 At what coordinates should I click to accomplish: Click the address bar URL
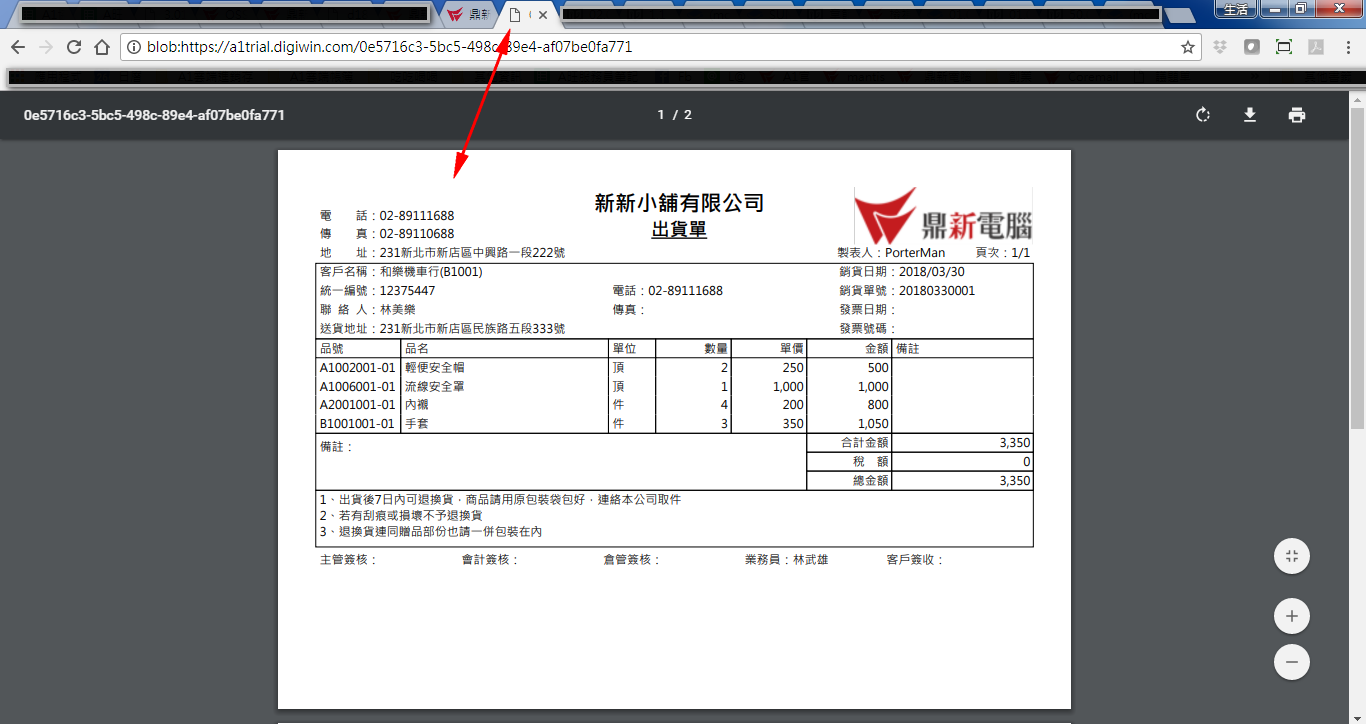point(390,47)
